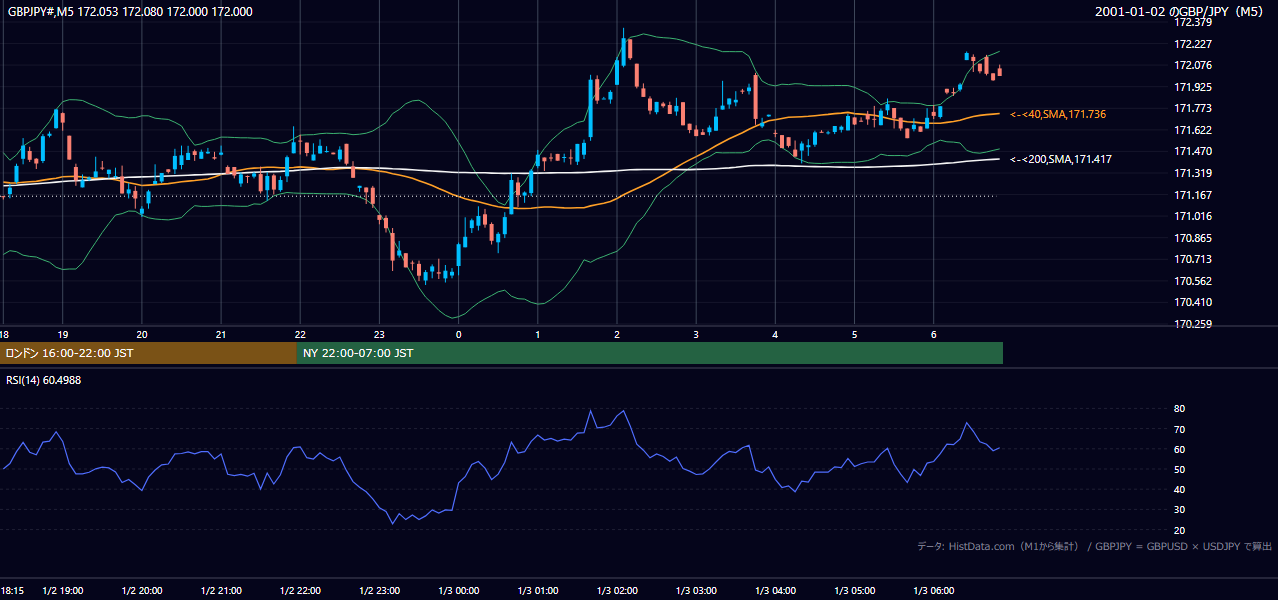Click the bottom time label 1/3 05:00
This screenshot has height=600, width=1278.
click(x=855, y=591)
